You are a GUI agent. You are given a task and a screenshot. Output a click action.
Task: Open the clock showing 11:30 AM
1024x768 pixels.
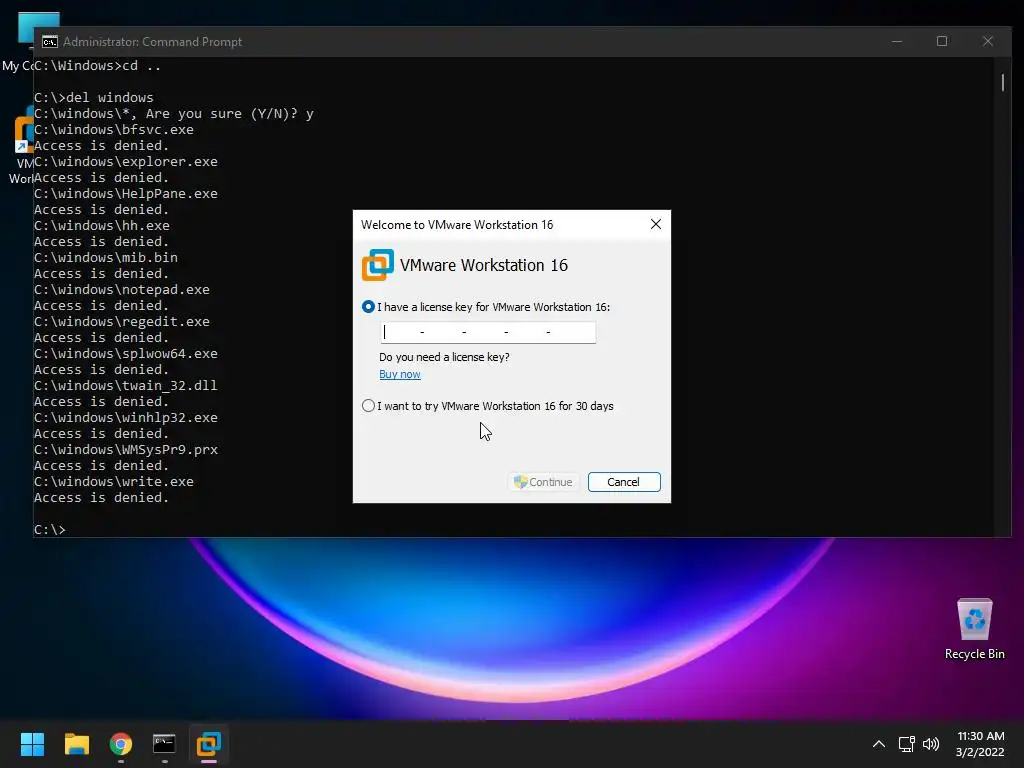pyautogui.click(x=980, y=744)
